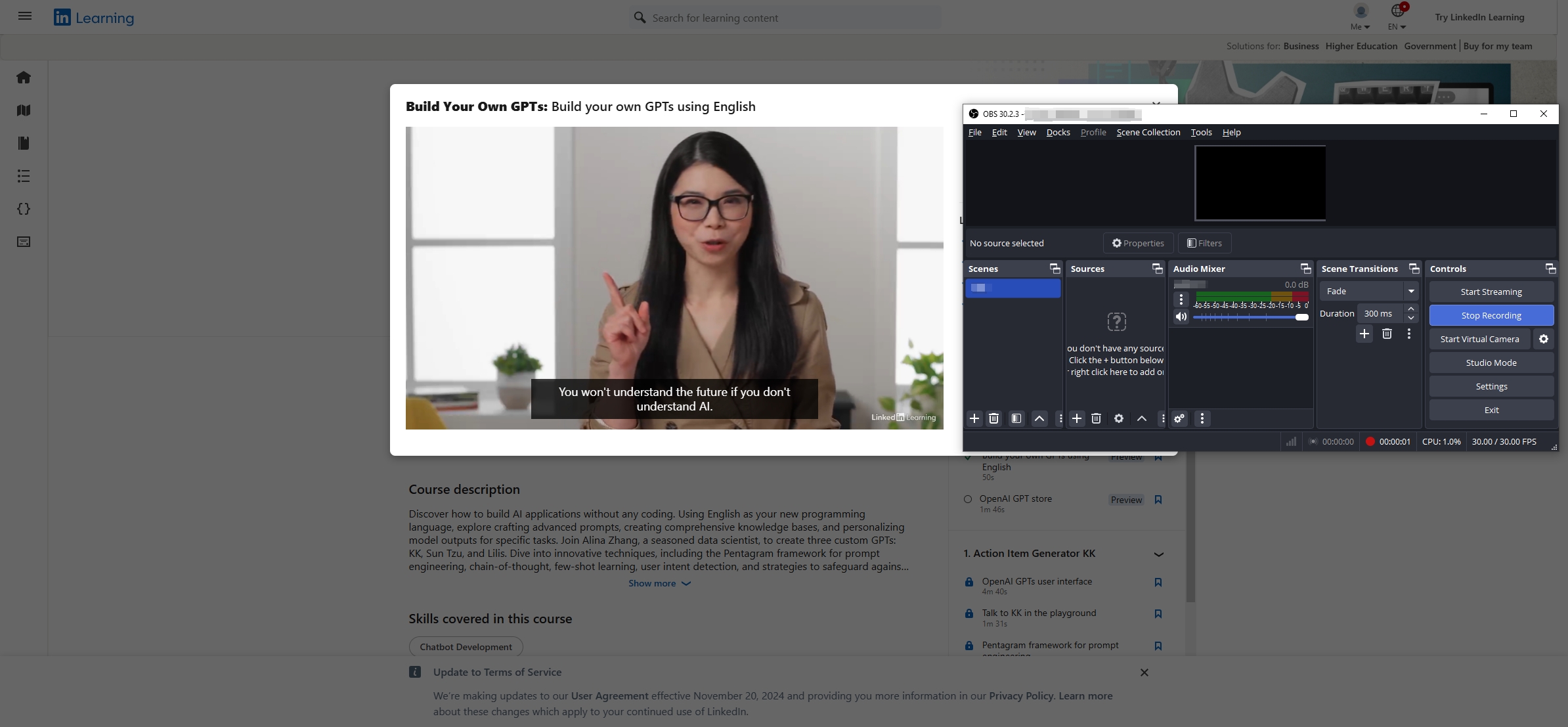
Task: Remove source using Sources trash icon
Action: pyautogui.click(x=1097, y=418)
